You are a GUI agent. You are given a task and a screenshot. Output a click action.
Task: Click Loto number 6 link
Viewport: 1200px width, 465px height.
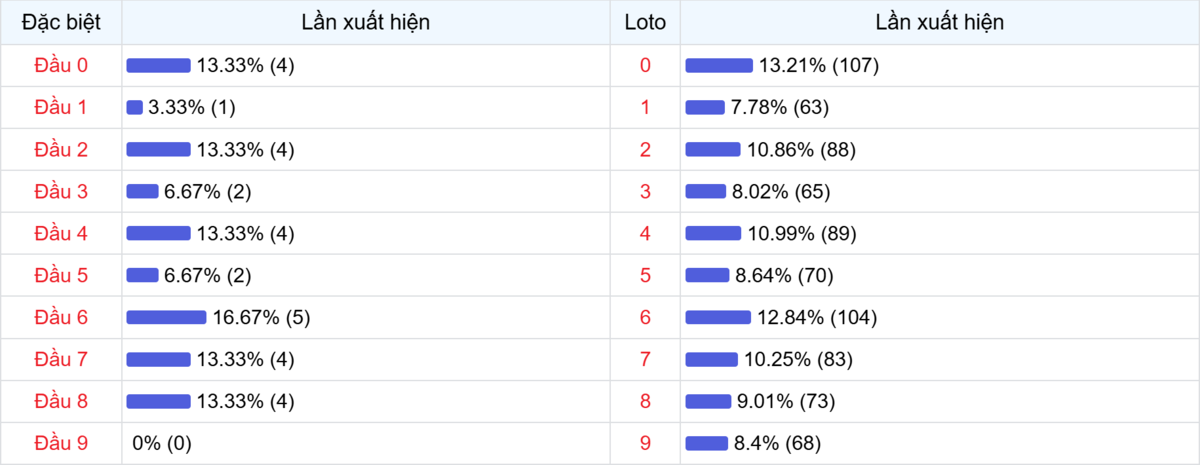click(645, 317)
